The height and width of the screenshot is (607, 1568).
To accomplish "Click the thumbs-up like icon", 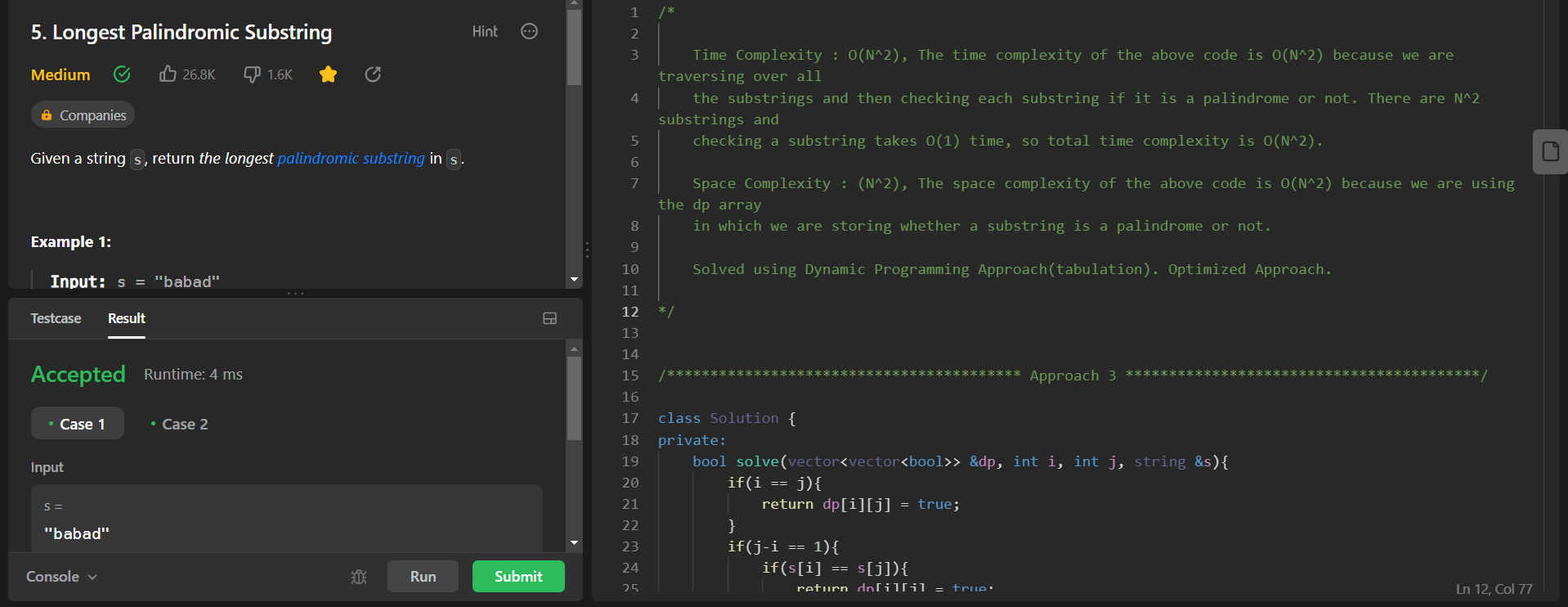I will (x=168, y=74).
